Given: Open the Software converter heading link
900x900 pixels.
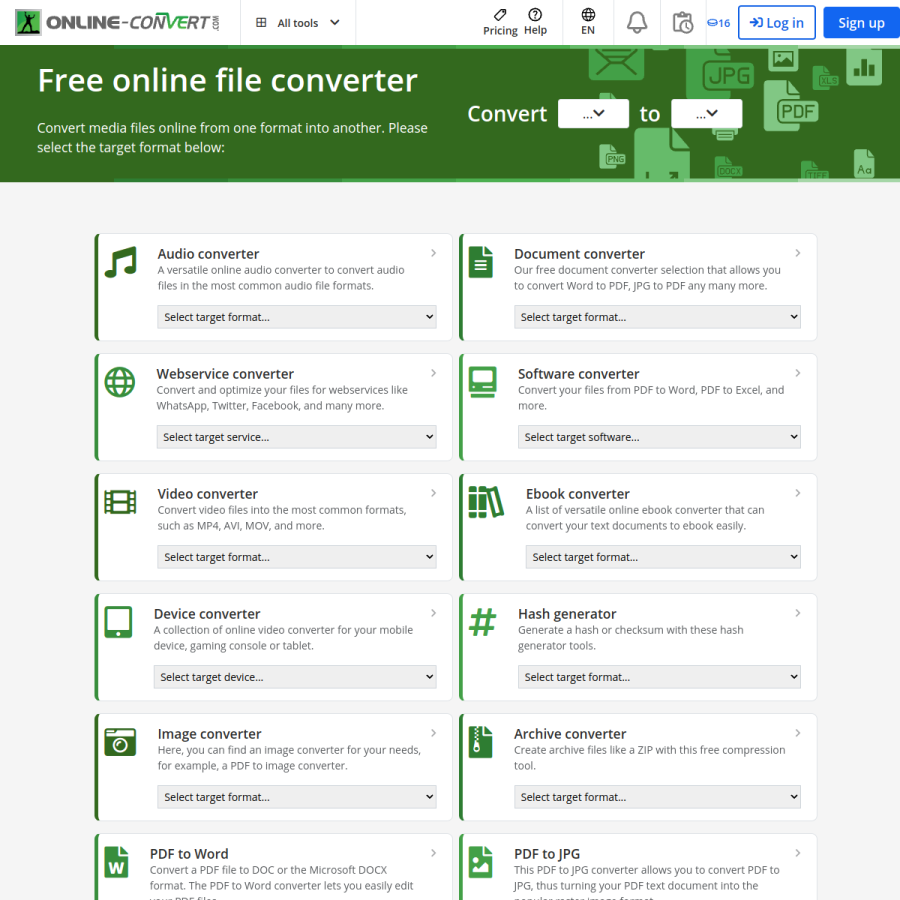Looking at the screenshot, I should [x=579, y=374].
